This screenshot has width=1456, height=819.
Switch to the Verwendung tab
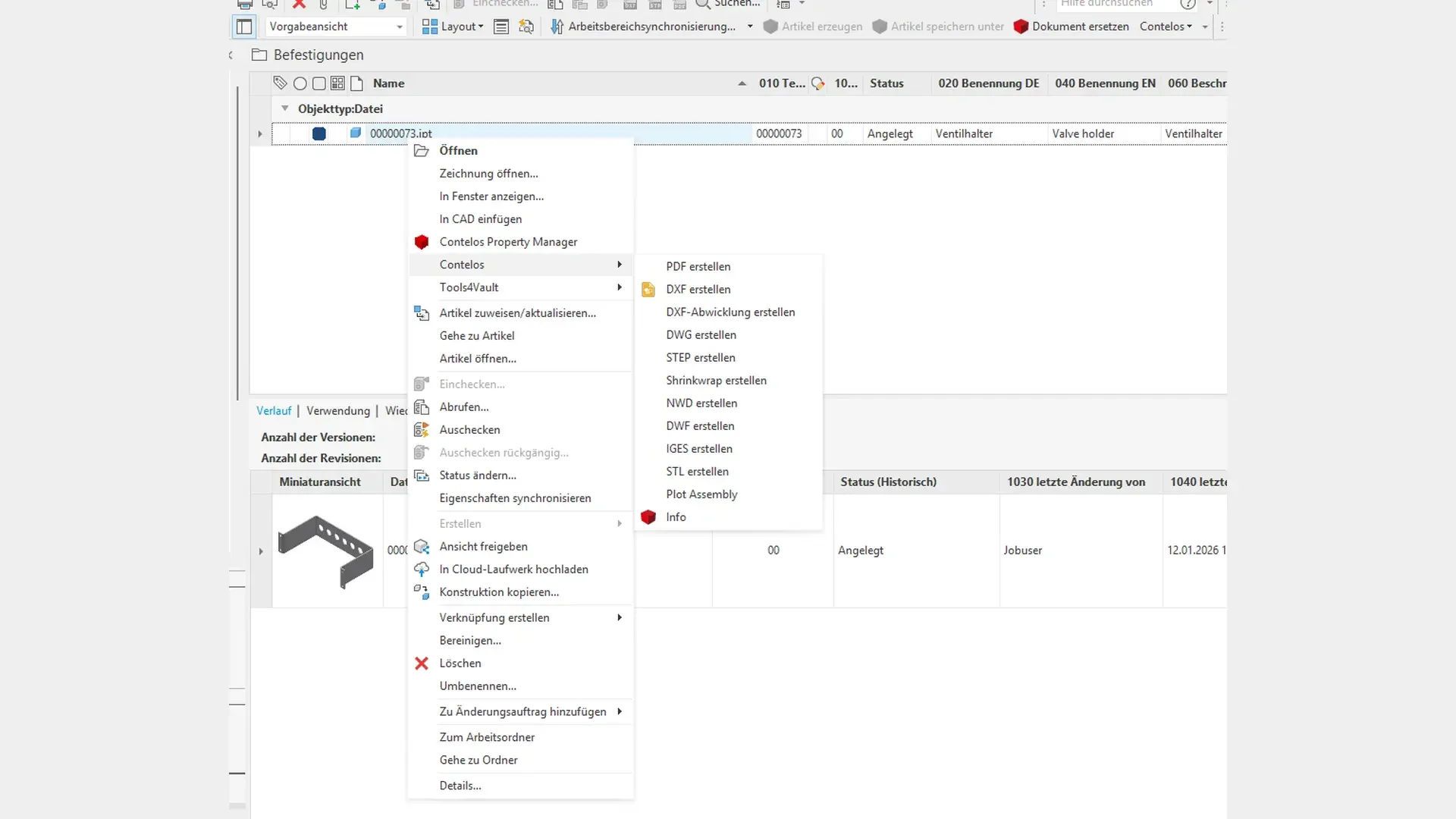(338, 411)
